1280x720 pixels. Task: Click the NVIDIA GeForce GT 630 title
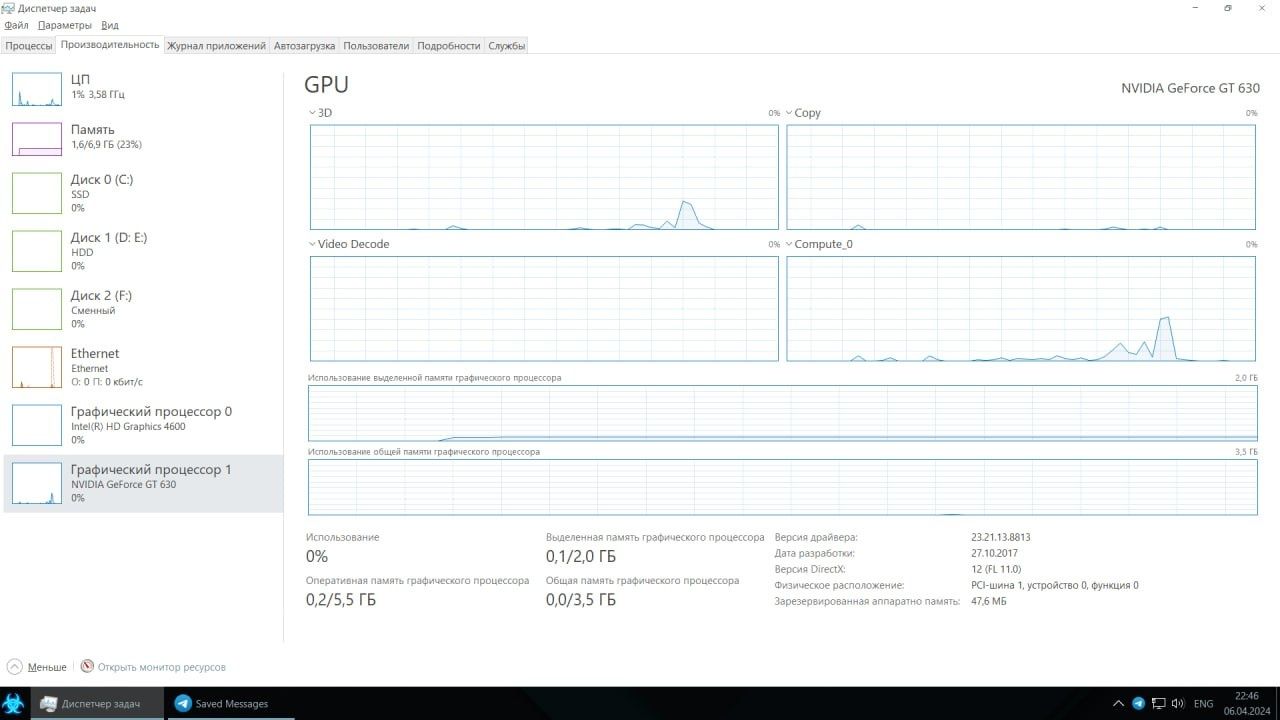coord(1190,88)
